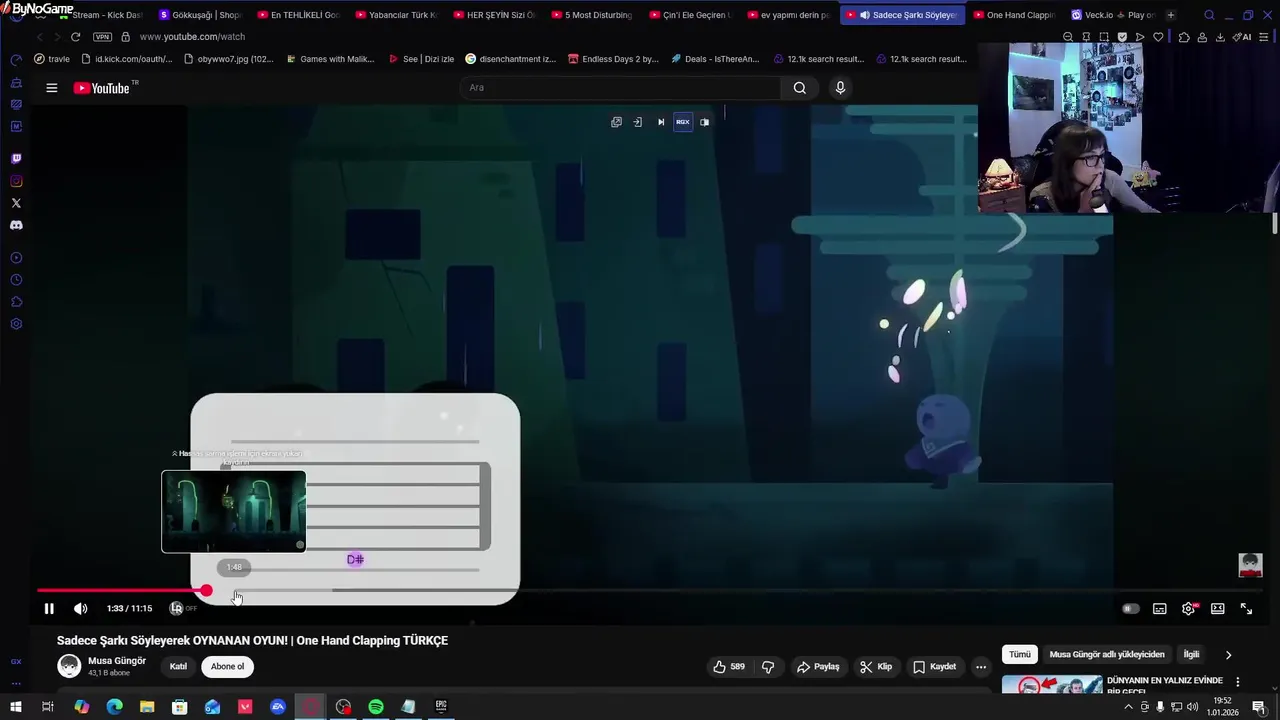Viewport: 1280px width, 720px height.
Task: Pause the YouTube video
Action: [49, 608]
